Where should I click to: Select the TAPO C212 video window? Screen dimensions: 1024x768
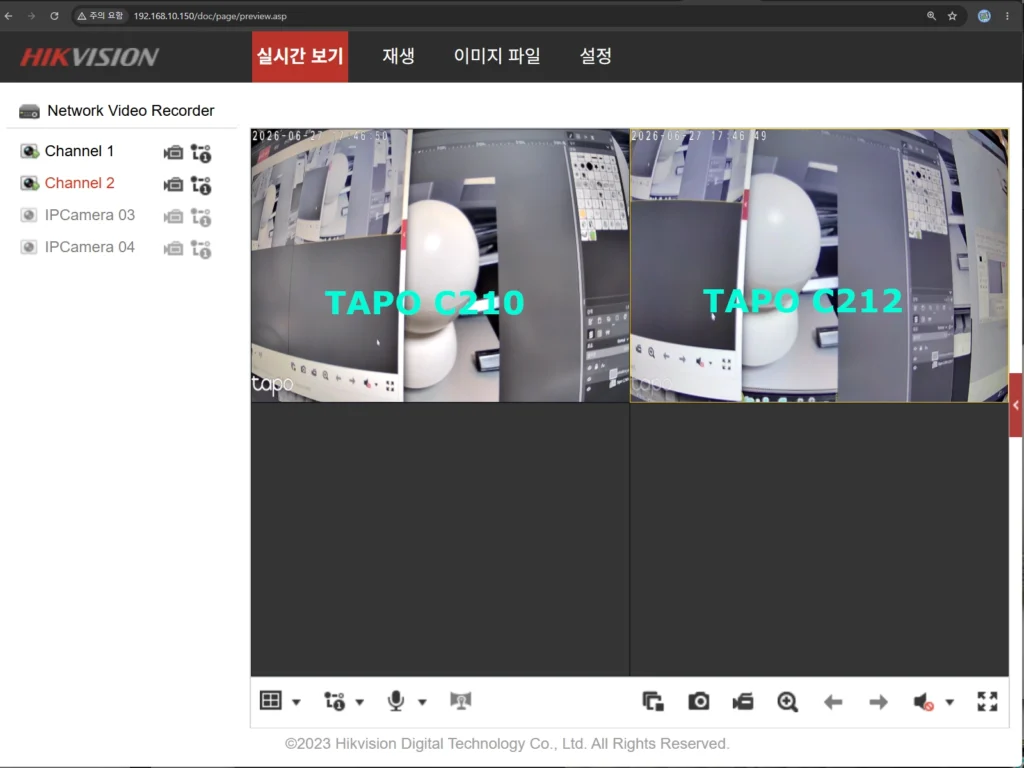(819, 265)
